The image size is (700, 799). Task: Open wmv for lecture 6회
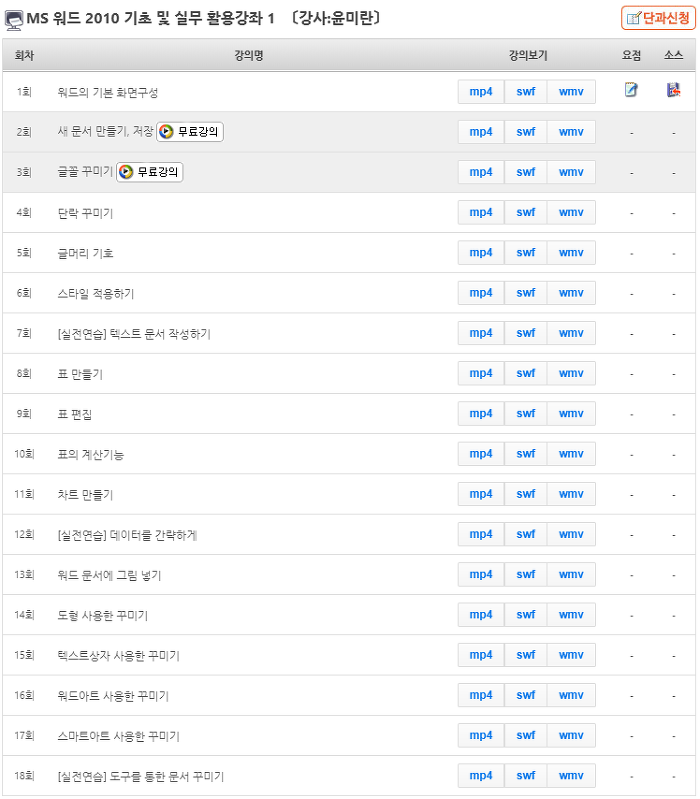tap(571, 293)
